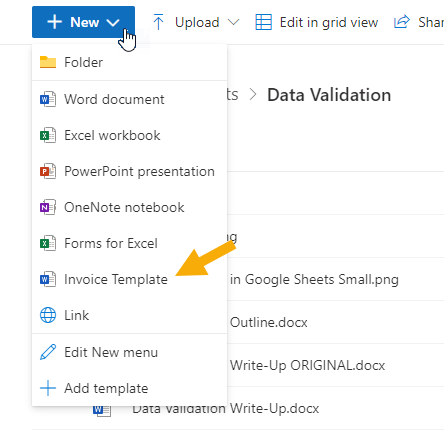Image resolution: width=444 pixels, height=432 pixels.
Task: Choose Add template option
Action: pyautogui.click(x=129, y=388)
